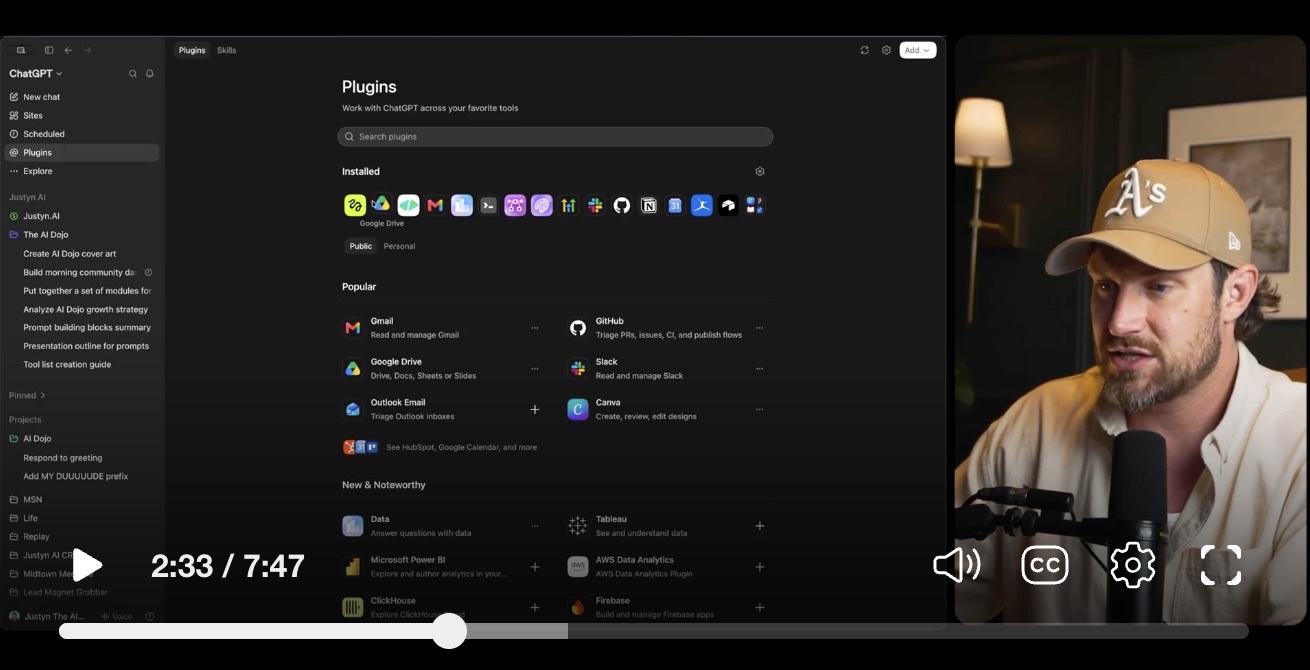The height and width of the screenshot is (670, 1310).
Task: Click the refresh icon in the top bar
Action: coord(865,50)
